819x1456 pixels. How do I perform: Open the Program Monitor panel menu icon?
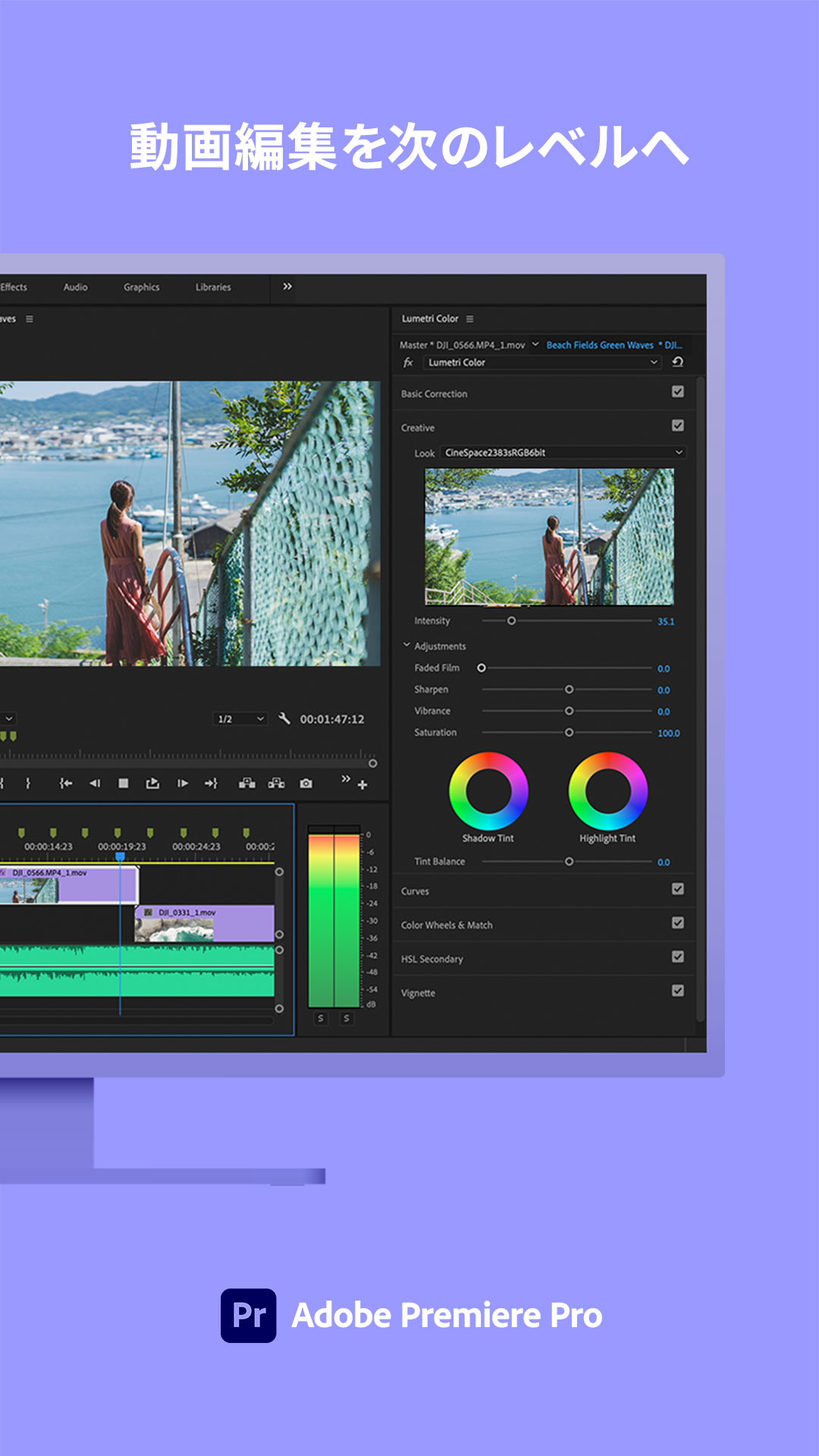pyautogui.click(x=30, y=318)
